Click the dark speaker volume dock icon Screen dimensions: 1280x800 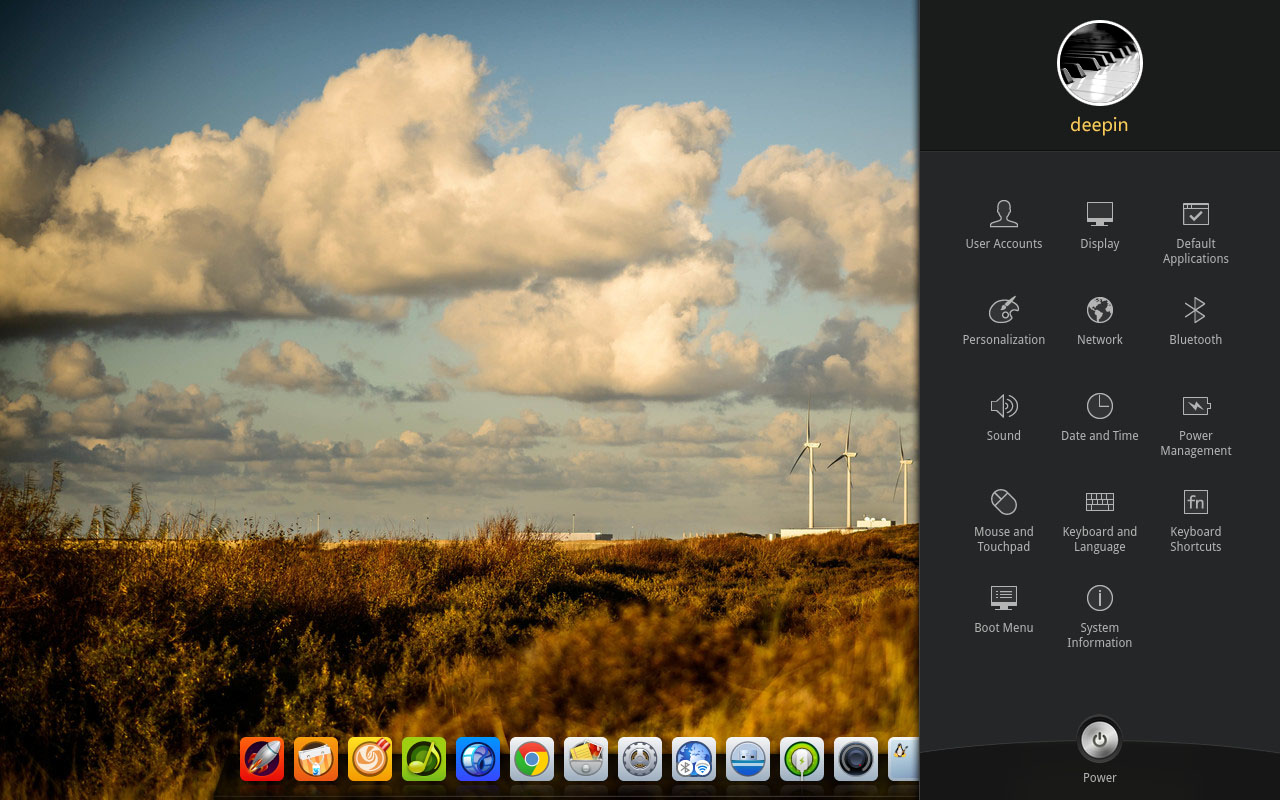(x=856, y=760)
